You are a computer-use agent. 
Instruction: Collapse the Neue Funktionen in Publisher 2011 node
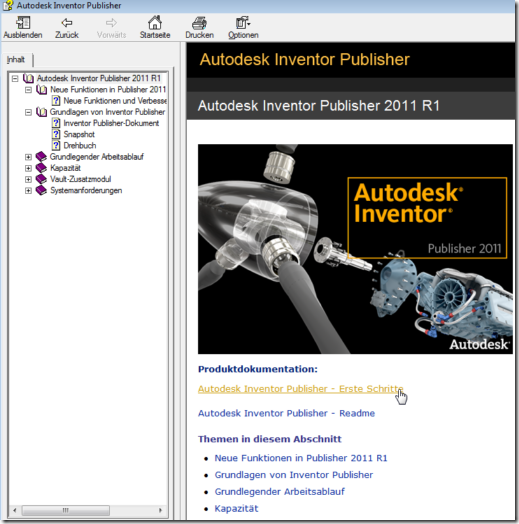tap(28, 90)
